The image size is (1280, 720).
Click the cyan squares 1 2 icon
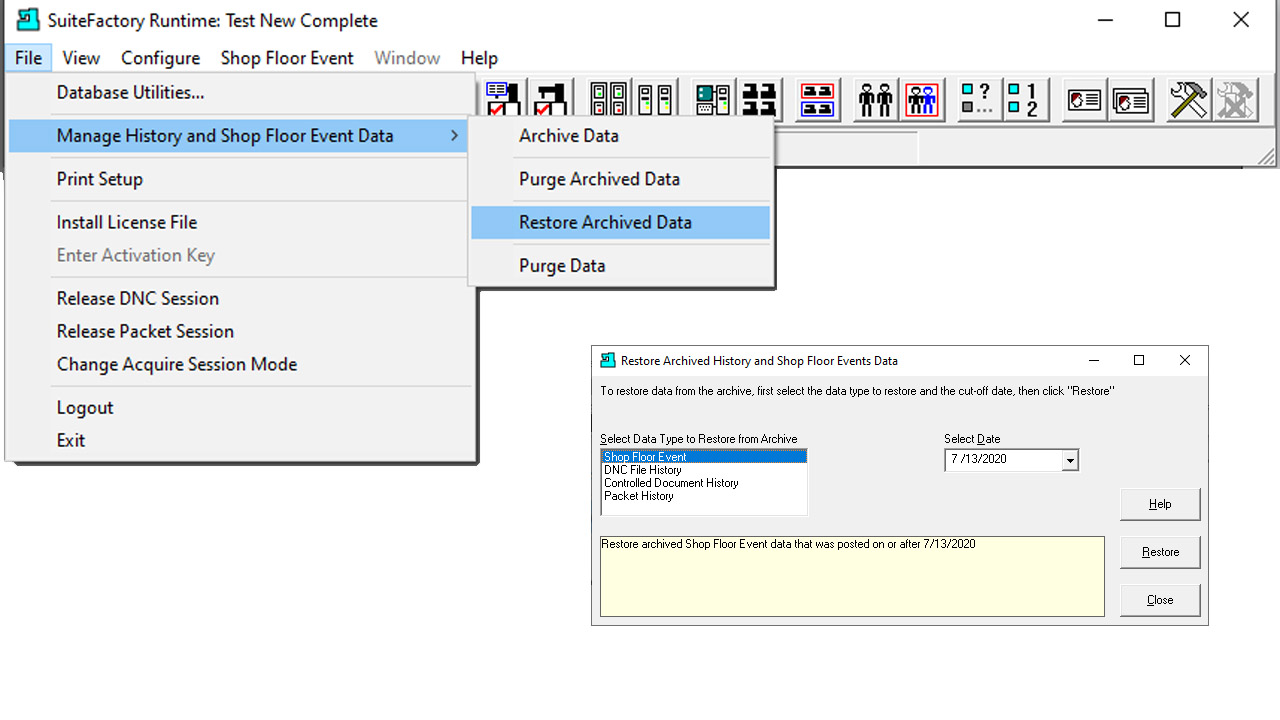point(1025,100)
